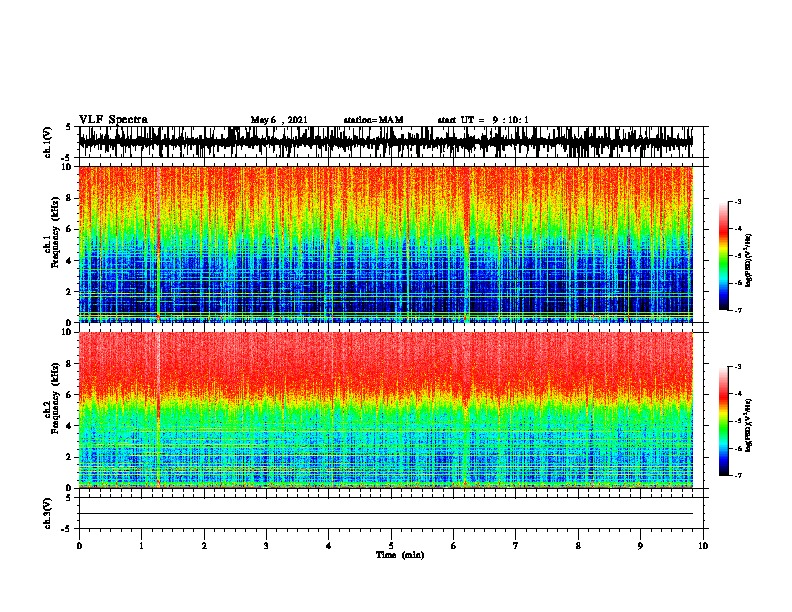The height and width of the screenshot is (612, 792).
Task: Click the '1' tick on the time axis
Action: click(141, 546)
